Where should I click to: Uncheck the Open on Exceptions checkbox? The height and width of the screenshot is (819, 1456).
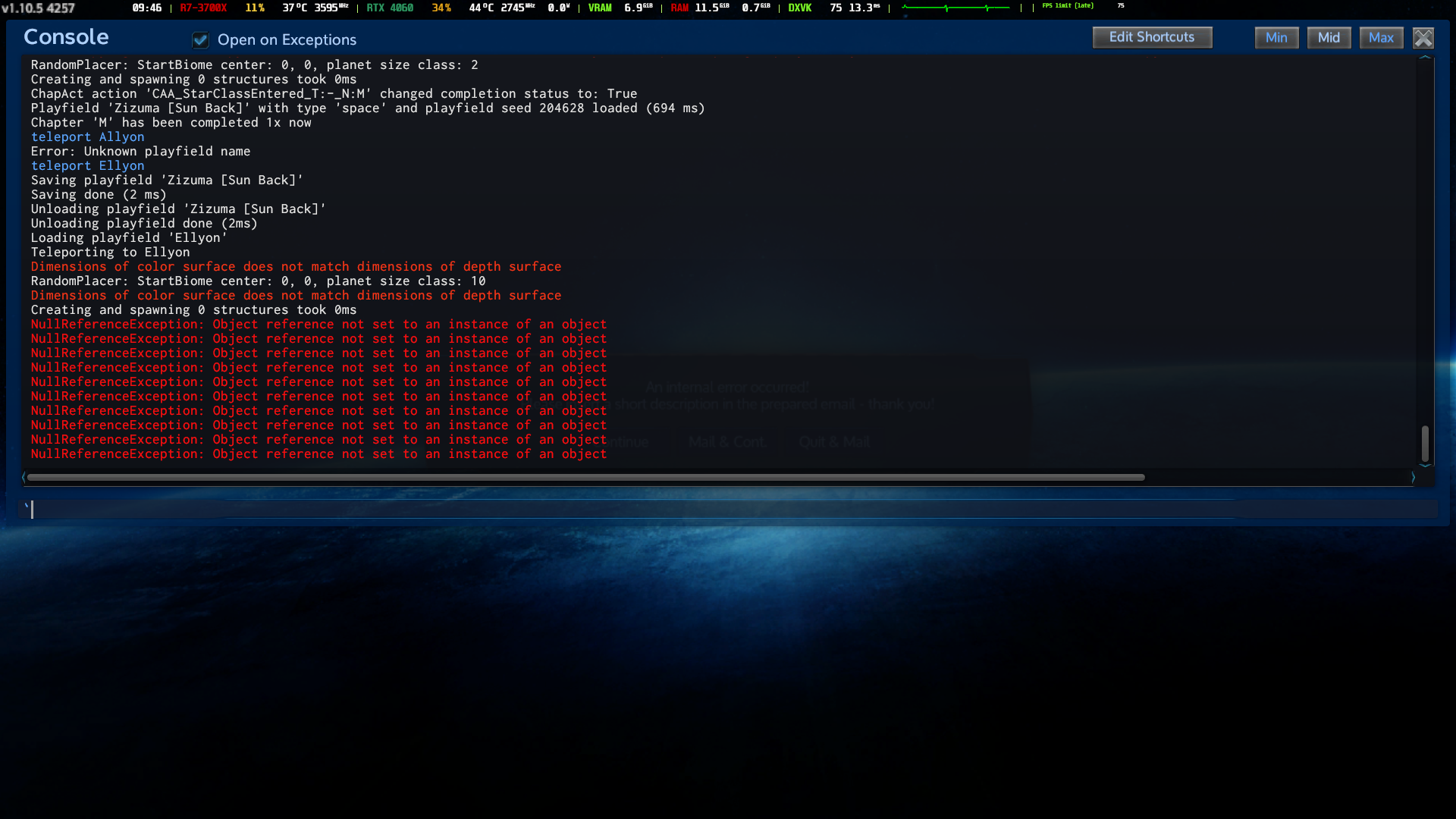(x=200, y=40)
